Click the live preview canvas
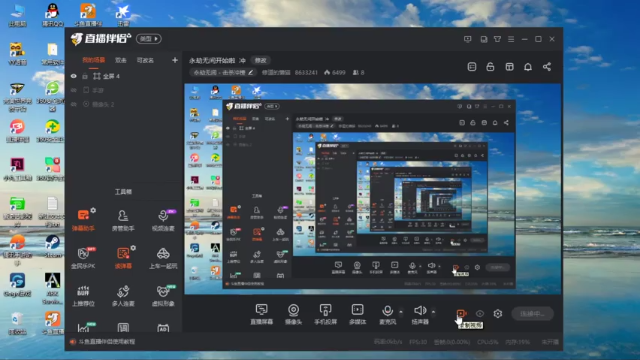This screenshot has width=640, height=360. pyautogui.click(x=373, y=189)
